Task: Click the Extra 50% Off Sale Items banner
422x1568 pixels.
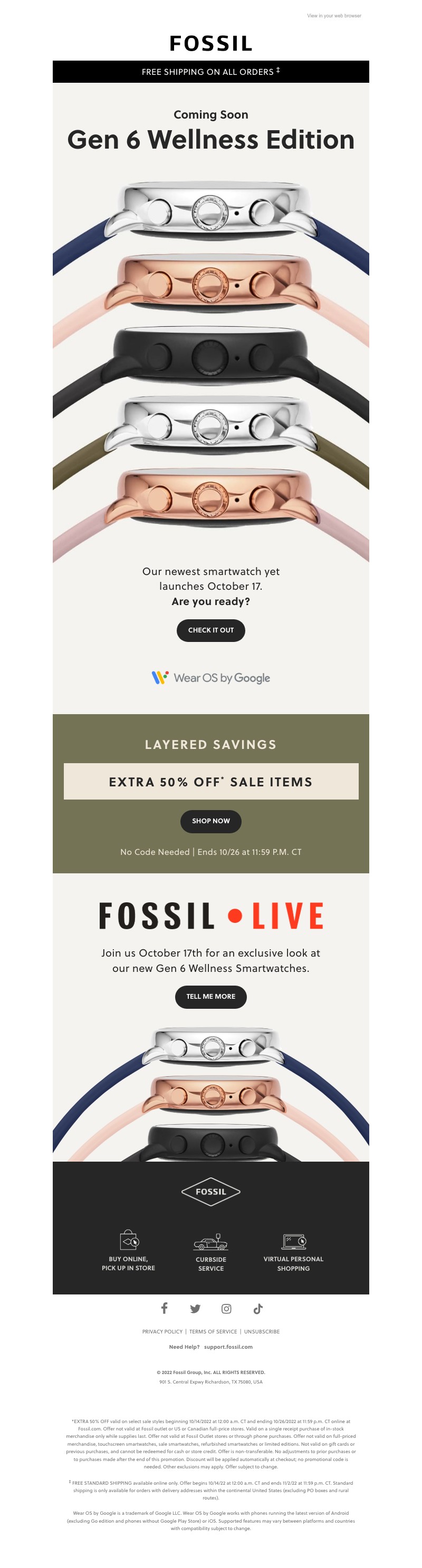Action: [210, 782]
